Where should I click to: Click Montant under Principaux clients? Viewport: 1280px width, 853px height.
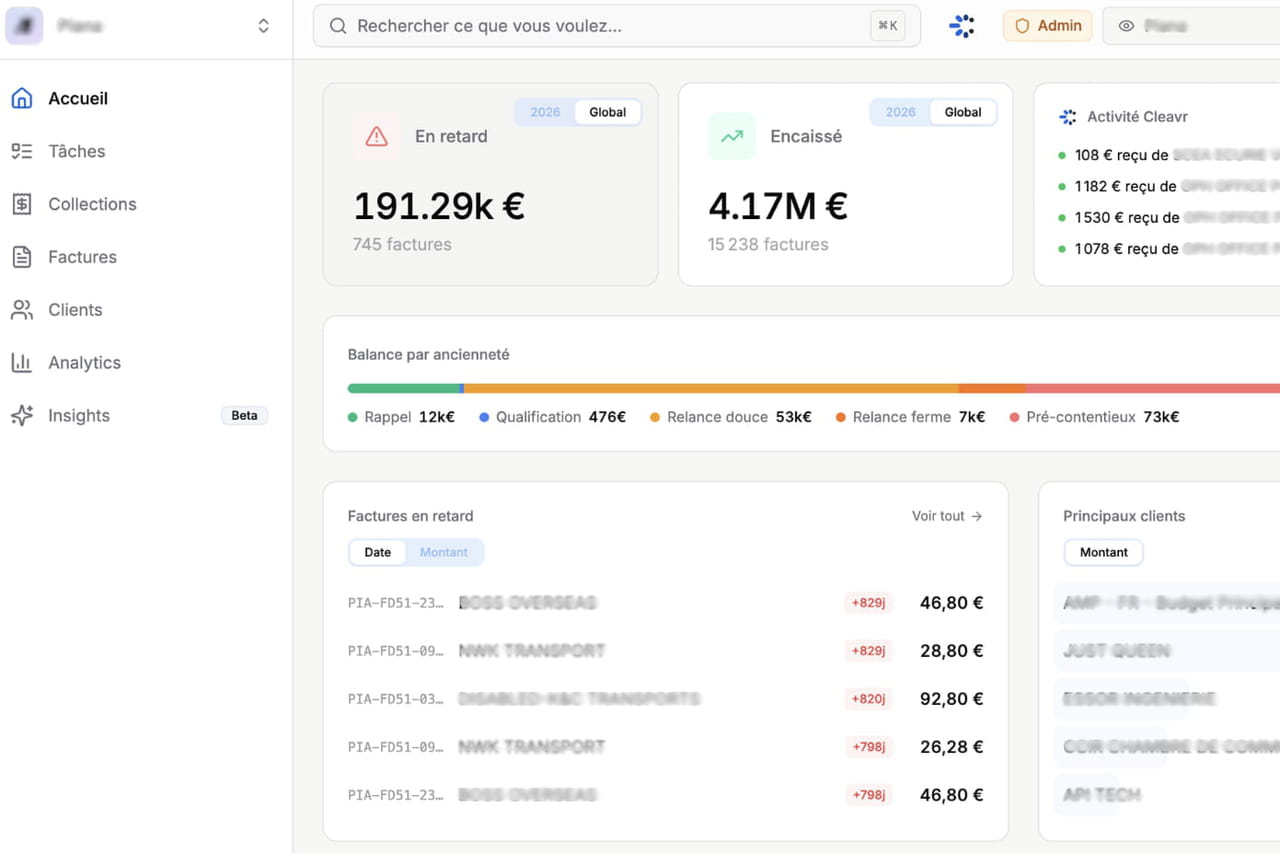tap(1103, 552)
